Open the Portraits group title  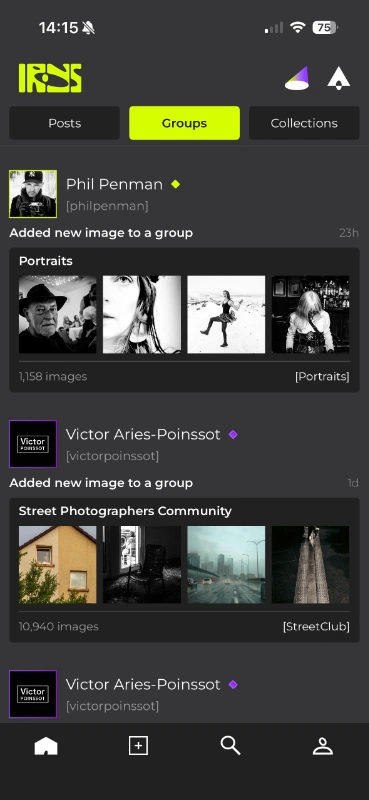tap(45, 261)
